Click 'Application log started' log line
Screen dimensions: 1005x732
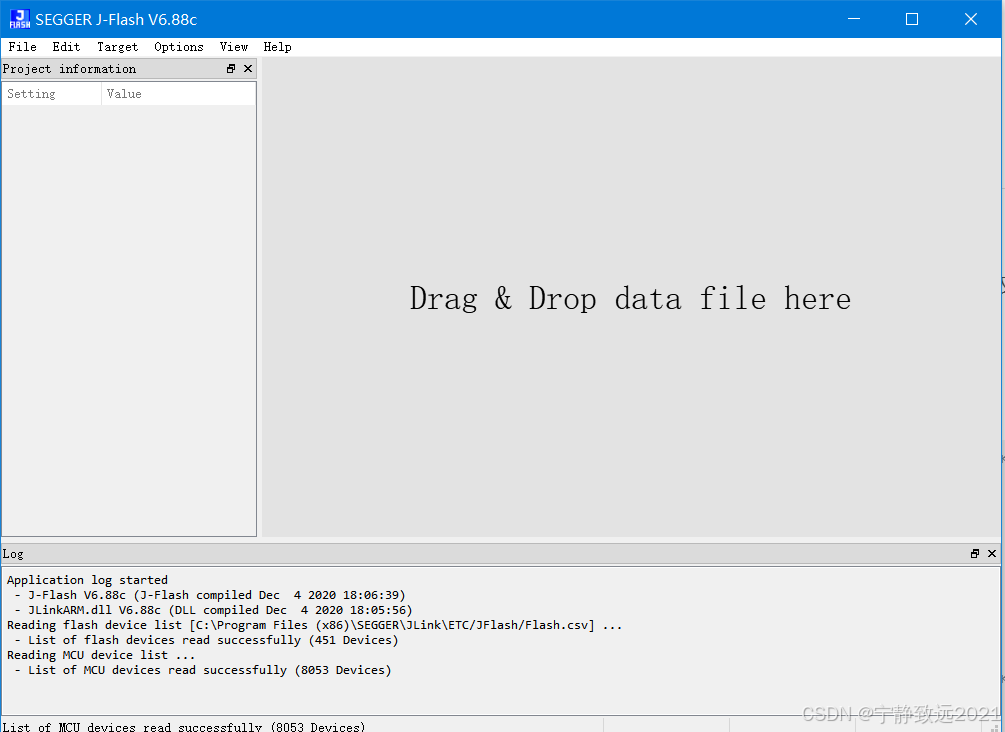87,580
